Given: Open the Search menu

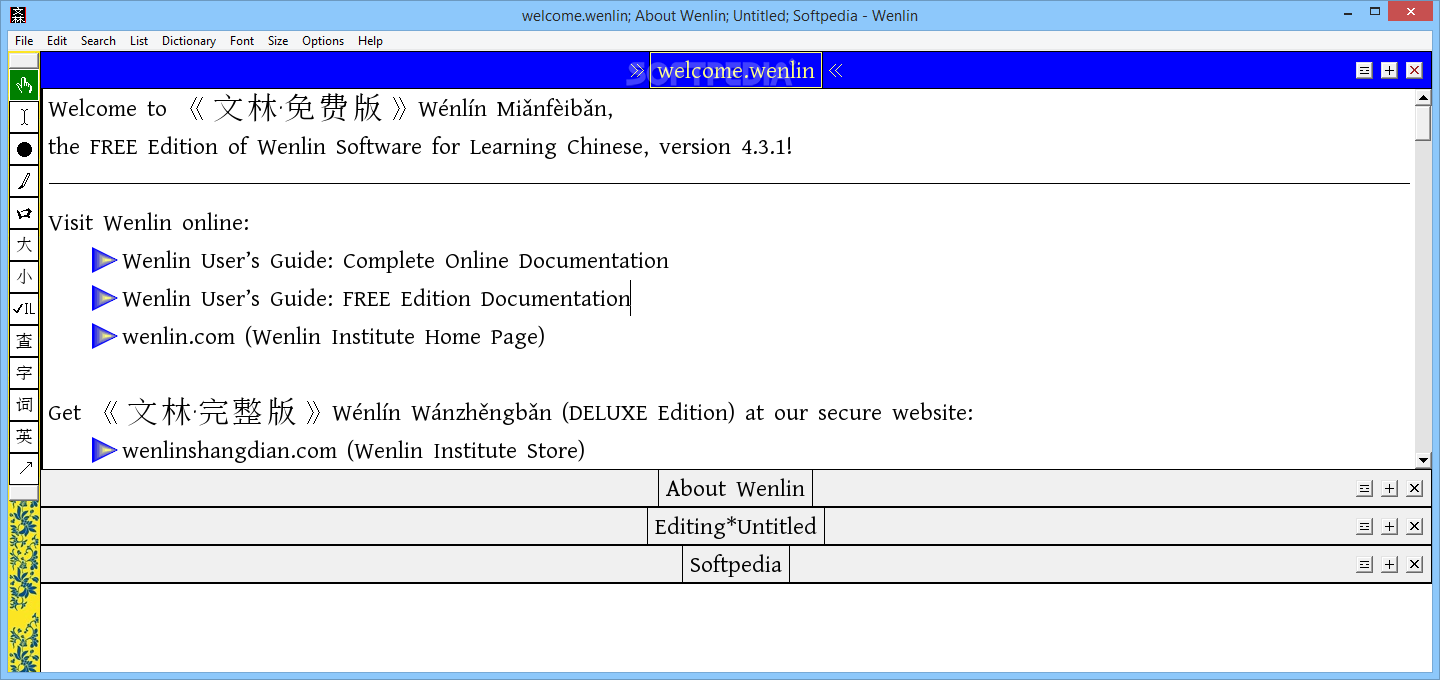Looking at the screenshot, I should [x=98, y=41].
